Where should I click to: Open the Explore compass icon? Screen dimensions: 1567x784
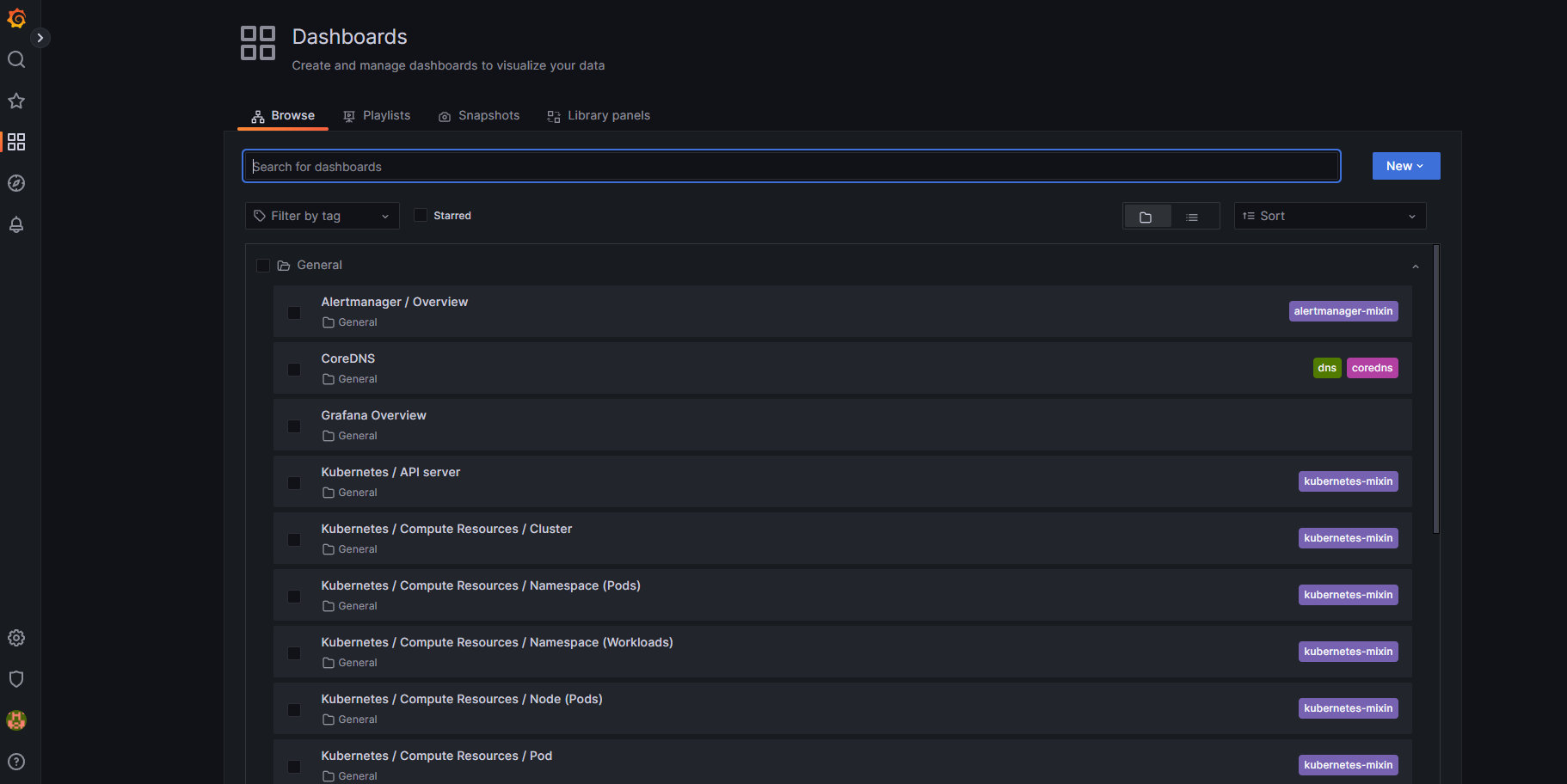(16, 183)
